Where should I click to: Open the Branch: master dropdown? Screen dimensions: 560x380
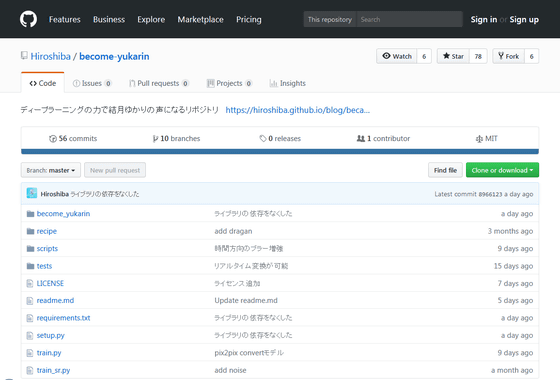pyautogui.click(x=51, y=170)
